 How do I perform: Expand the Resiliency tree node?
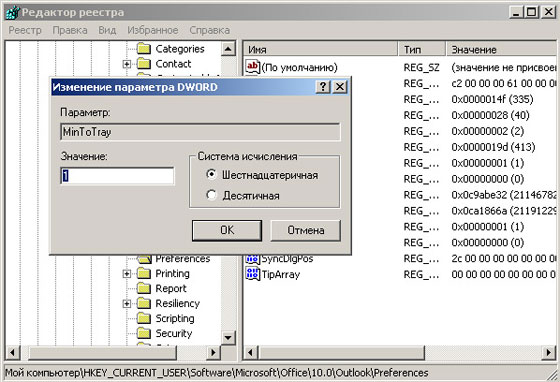126,304
